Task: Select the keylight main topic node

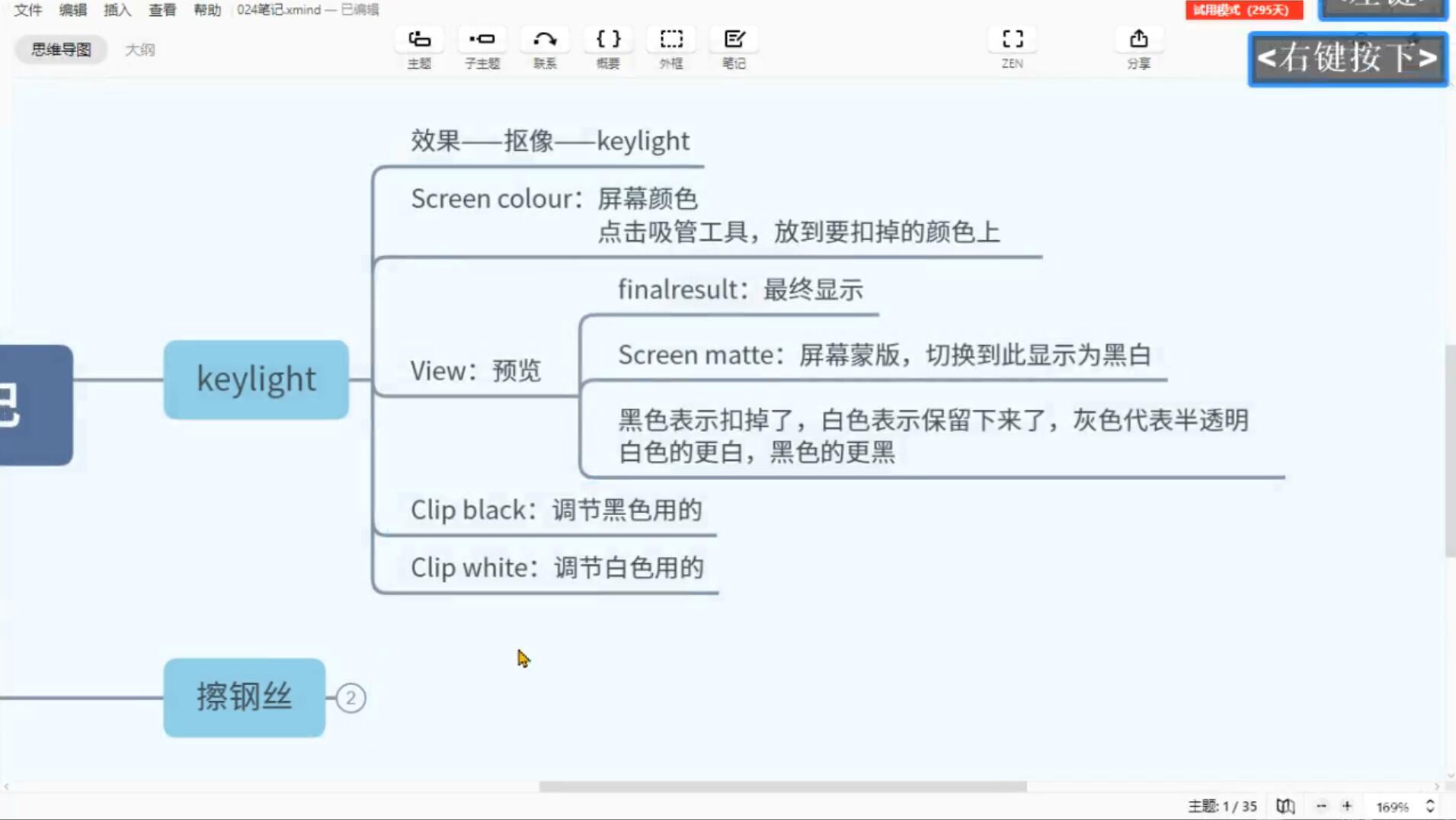Action: point(256,379)
